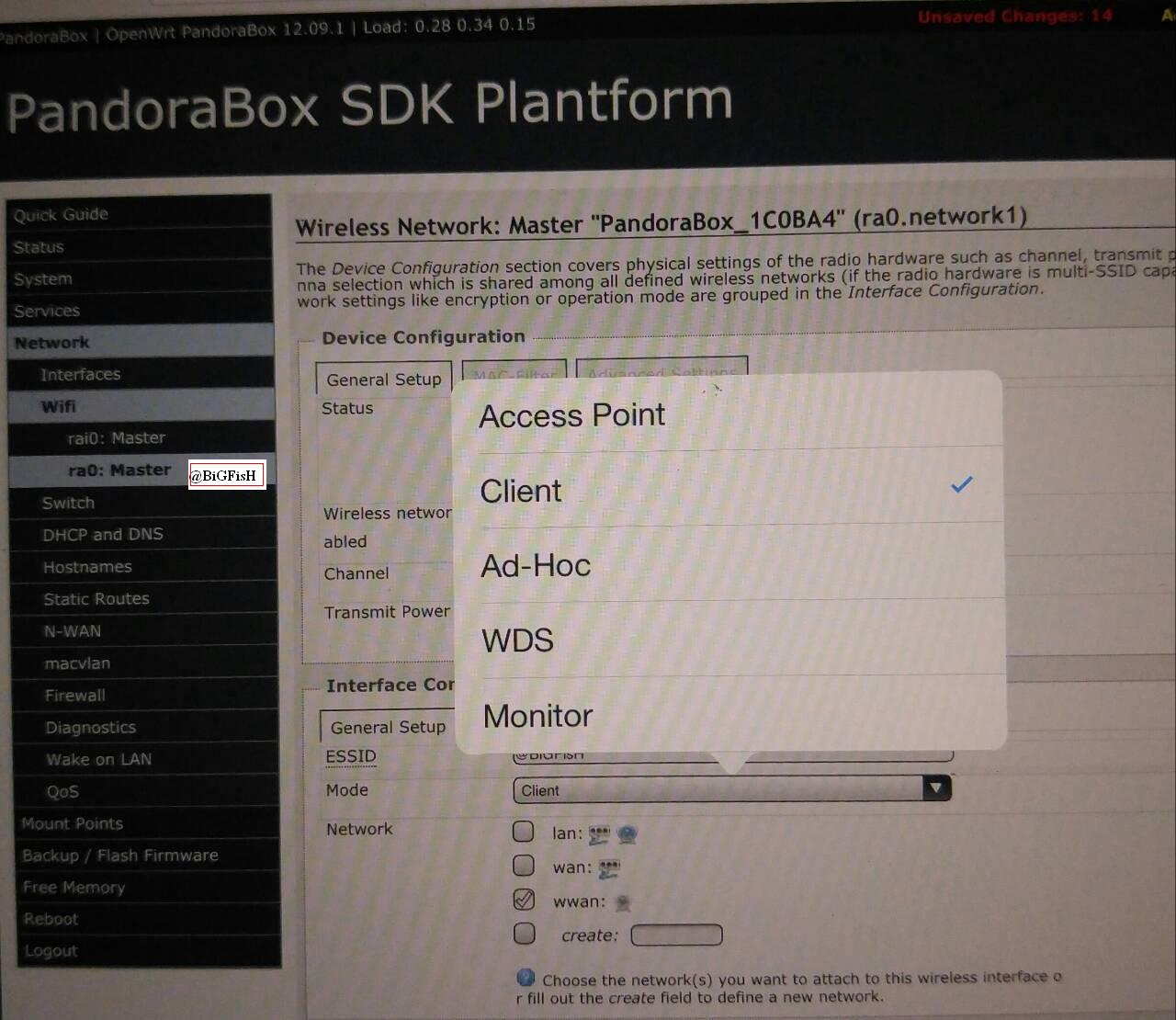The width and height of the screenshot is (1176, 1020).
Task: Open the Device Configuration General Setup tab
Action: (384, 379)
